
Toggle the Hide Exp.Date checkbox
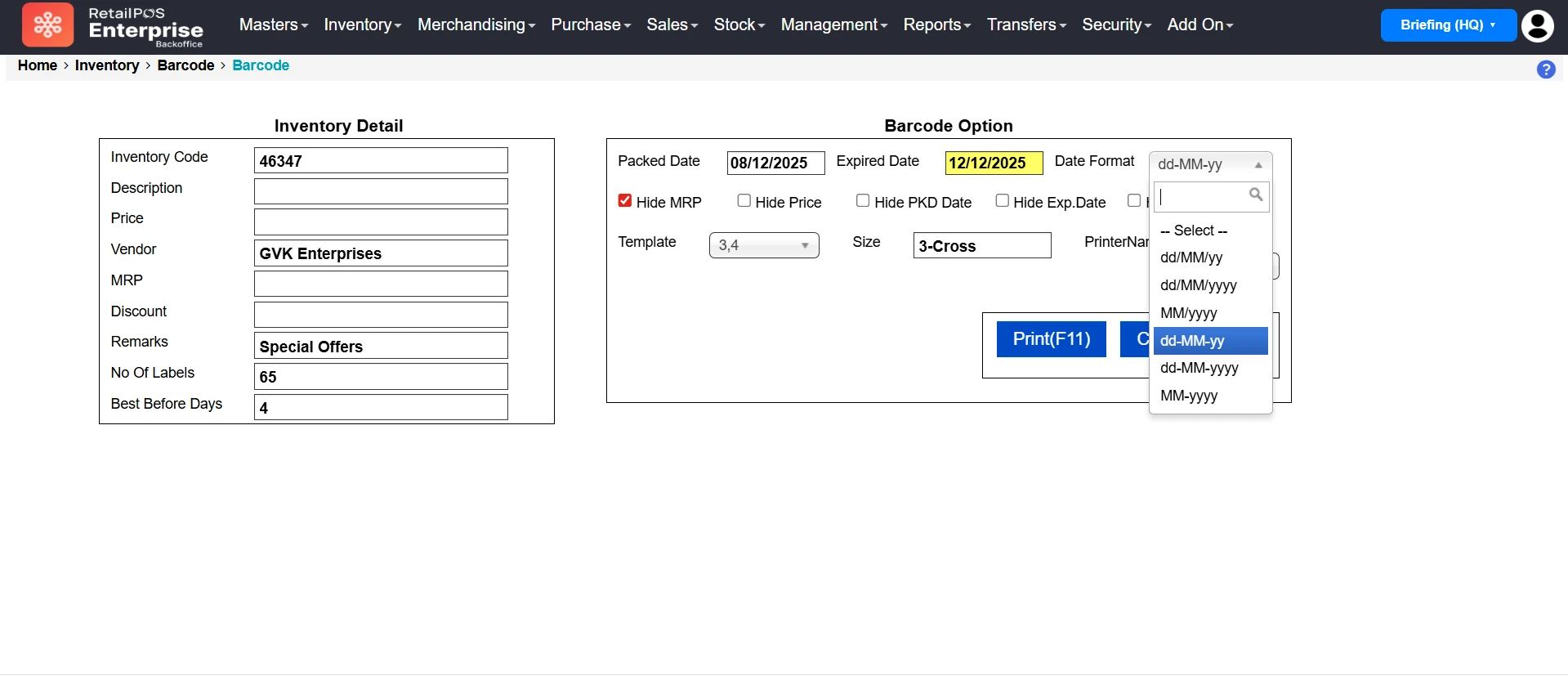1002,201
